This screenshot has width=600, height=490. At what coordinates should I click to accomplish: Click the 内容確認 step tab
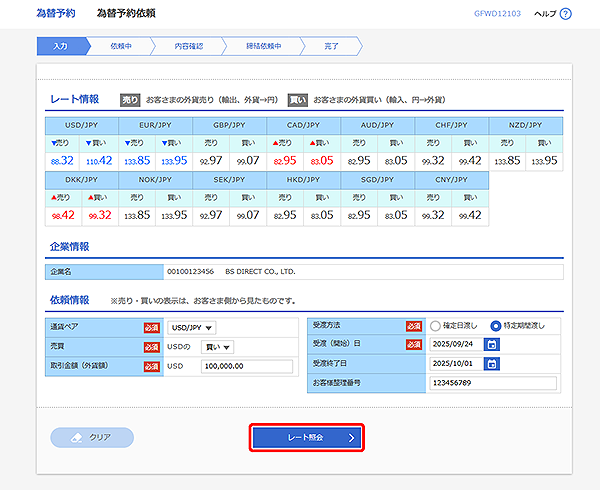[189, 46]
